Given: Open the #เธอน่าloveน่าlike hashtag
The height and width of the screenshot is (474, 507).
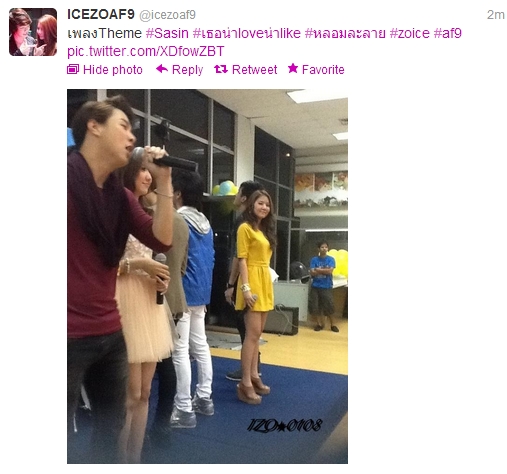Looking at the screenshot, I should [x=247, y=33].
